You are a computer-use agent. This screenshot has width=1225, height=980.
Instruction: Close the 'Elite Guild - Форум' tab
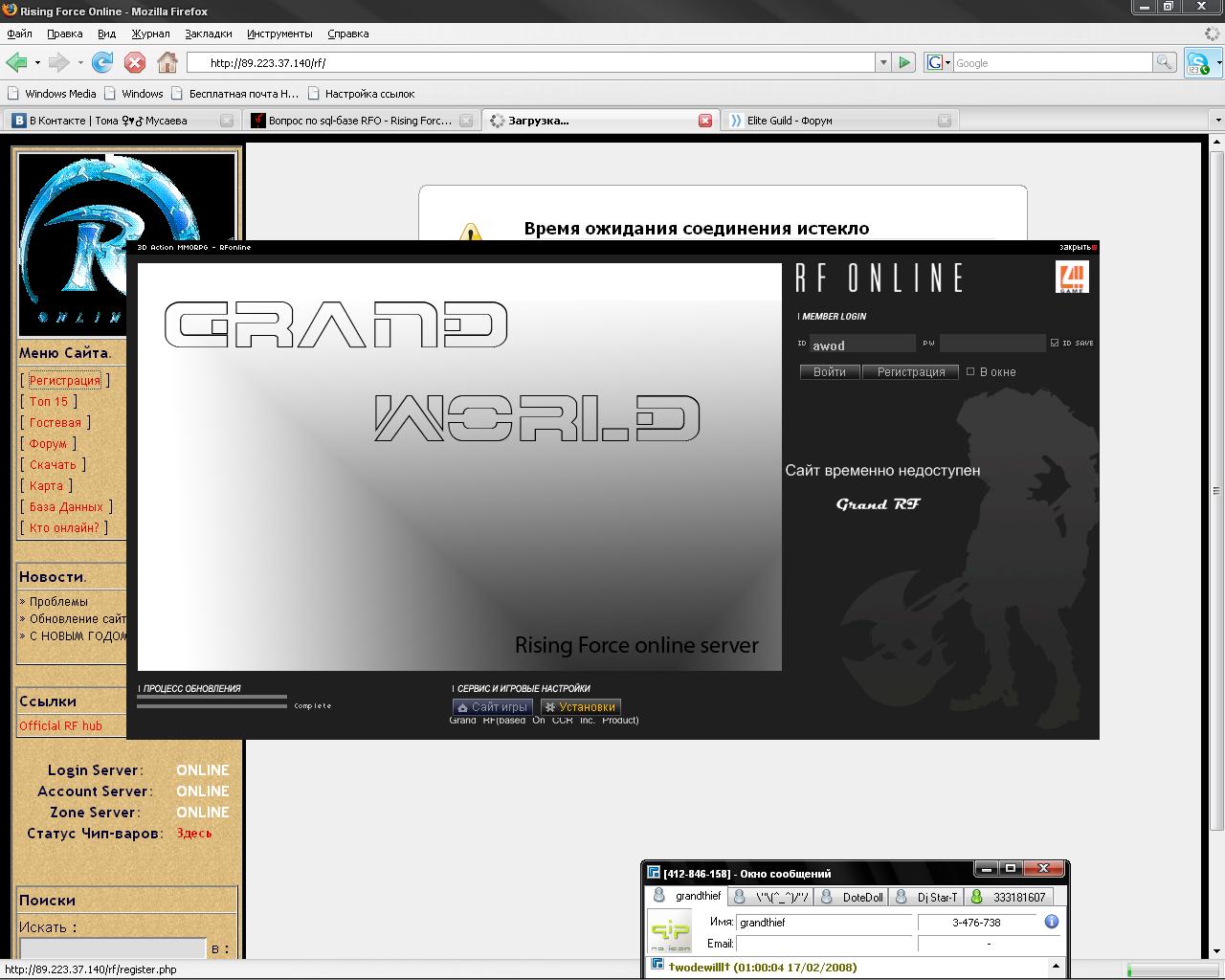point(945,121)
